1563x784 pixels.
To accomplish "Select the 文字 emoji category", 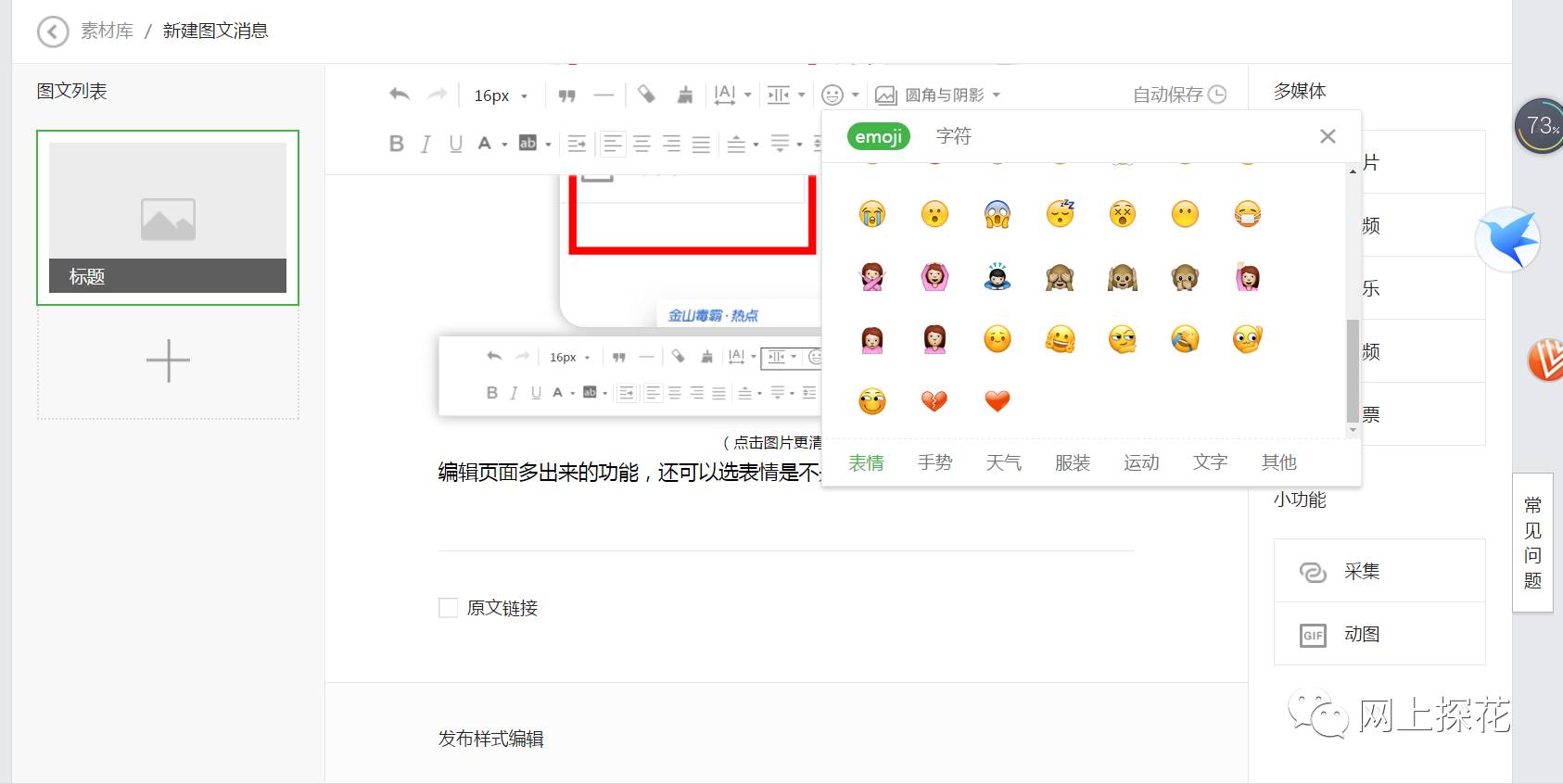I will tap(1210, 462).
